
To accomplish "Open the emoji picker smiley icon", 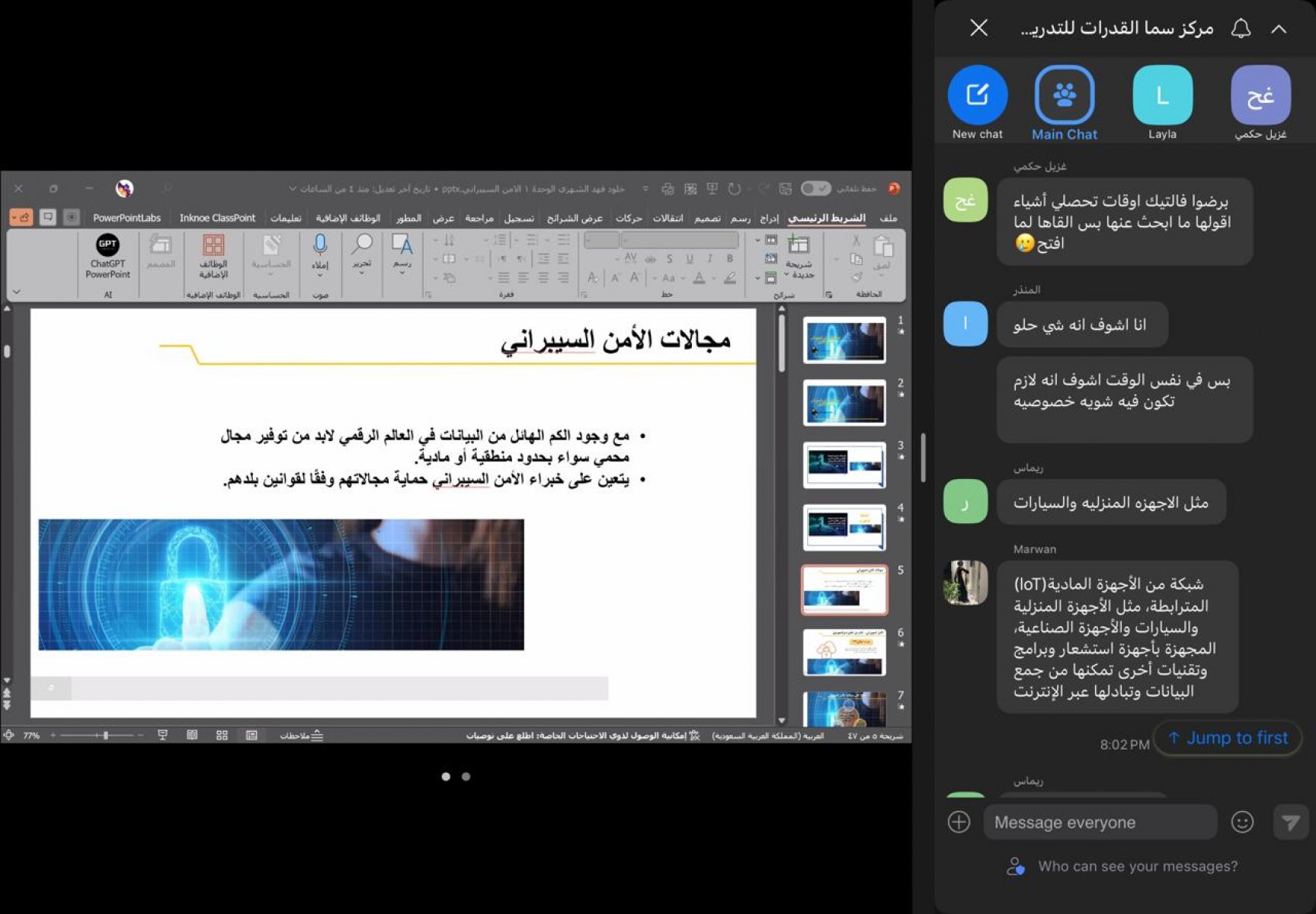I will 1242,822.
